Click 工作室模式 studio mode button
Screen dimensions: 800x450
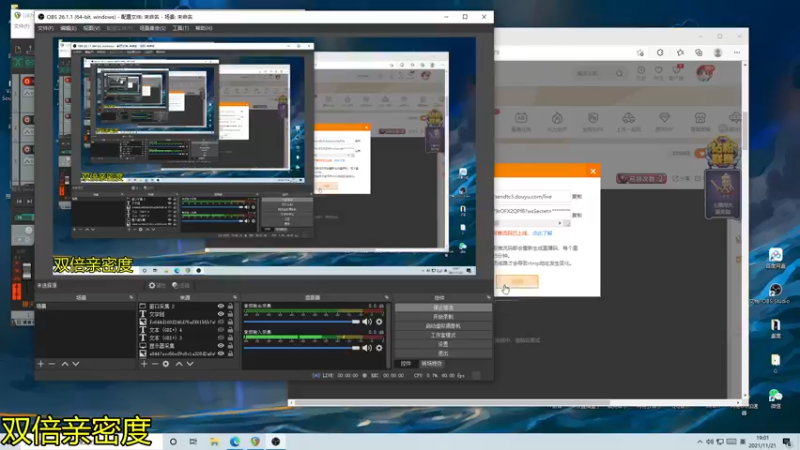pos(443,335)
